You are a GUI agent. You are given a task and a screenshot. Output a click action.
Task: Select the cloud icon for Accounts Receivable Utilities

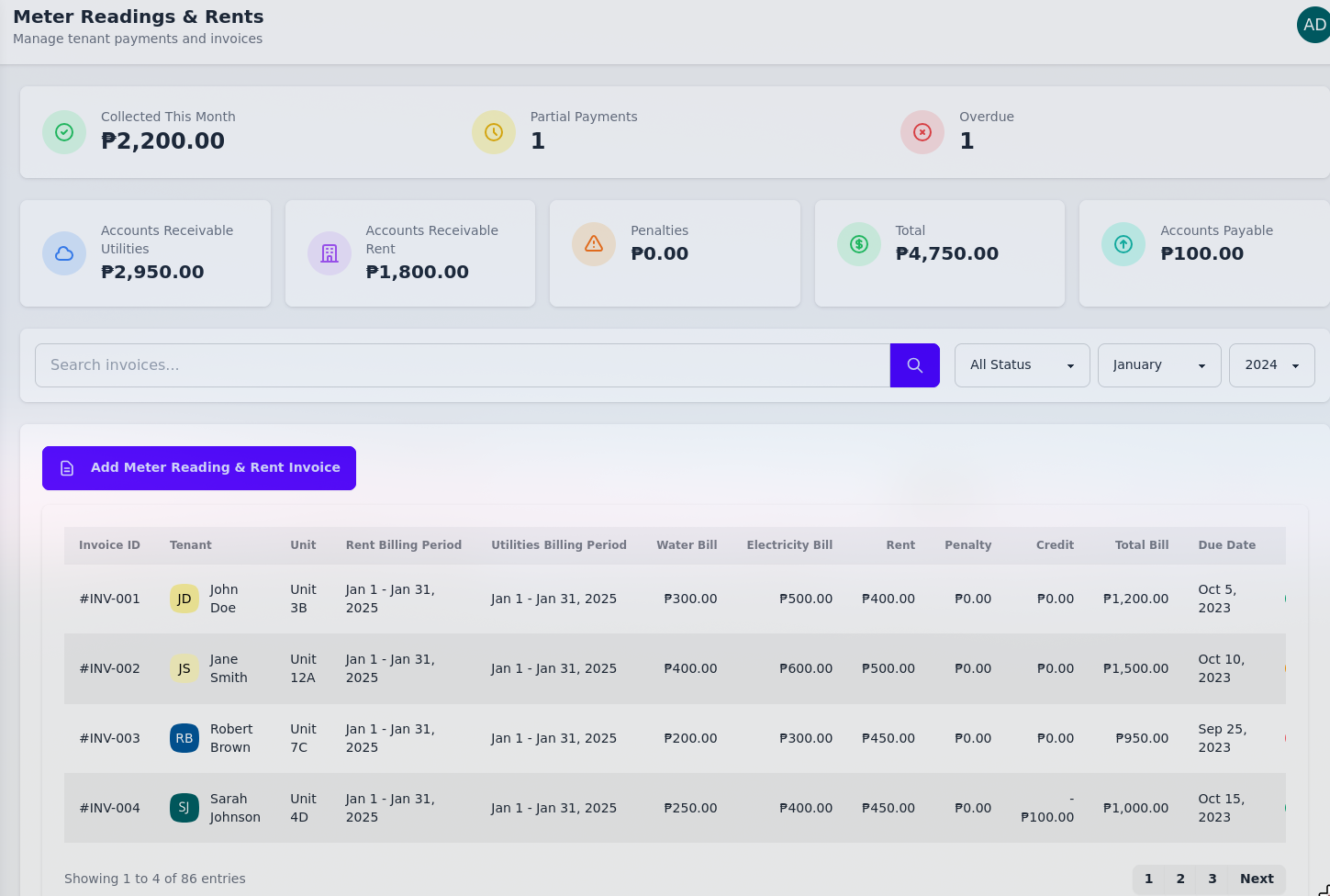(x=64, y=253)
